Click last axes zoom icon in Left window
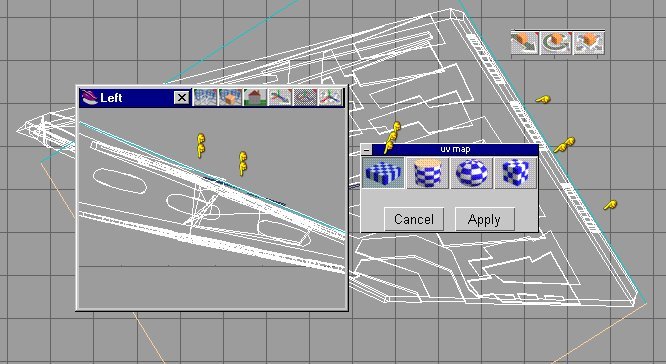 click(330, 97)
